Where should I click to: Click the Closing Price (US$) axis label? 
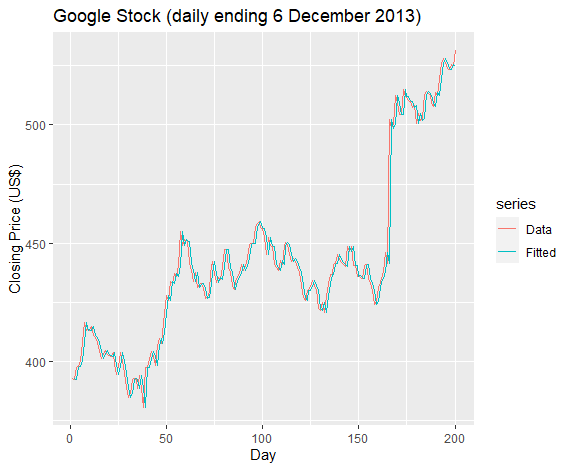tap(15, 229)
